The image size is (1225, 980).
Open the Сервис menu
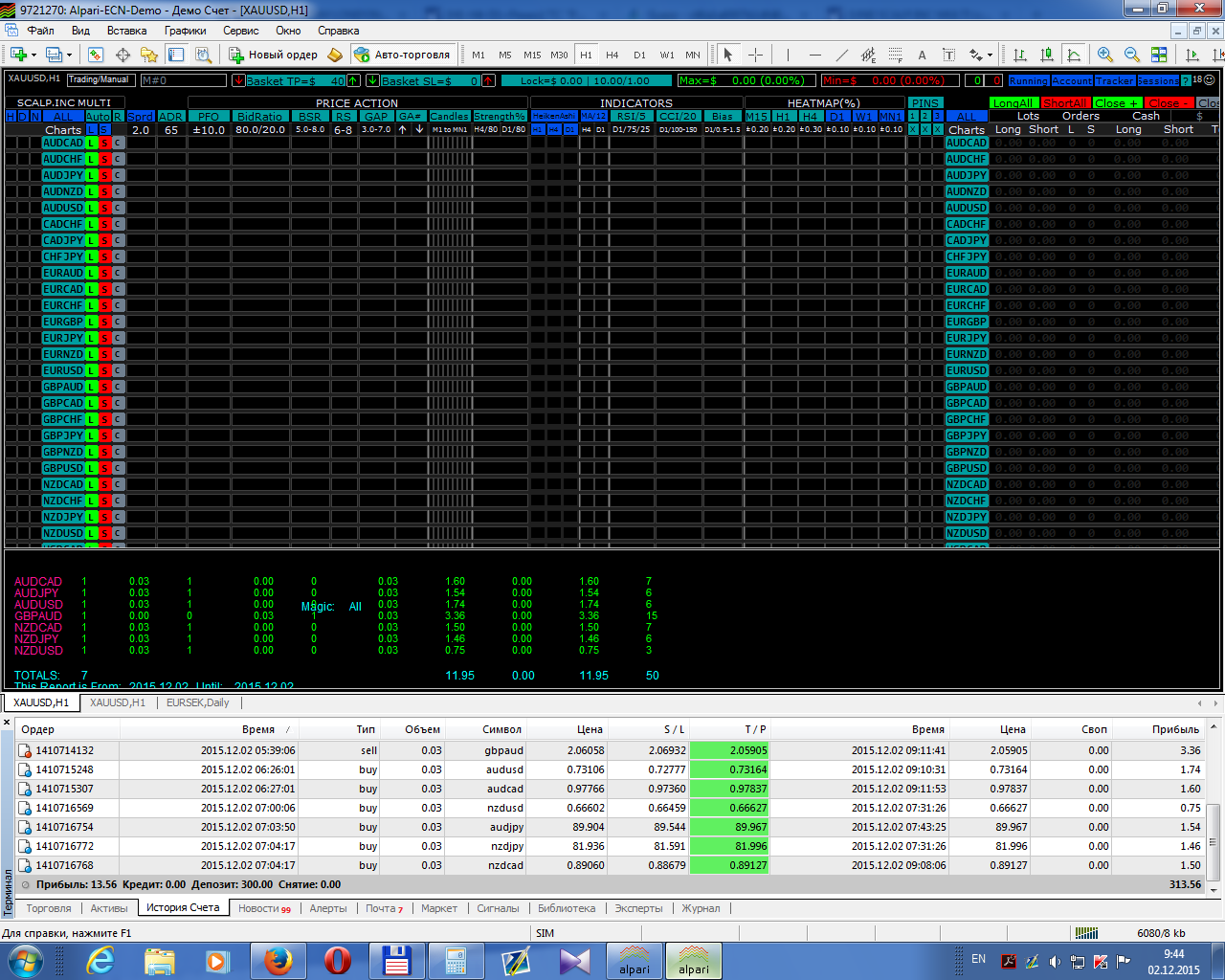[x=241, y=31]
